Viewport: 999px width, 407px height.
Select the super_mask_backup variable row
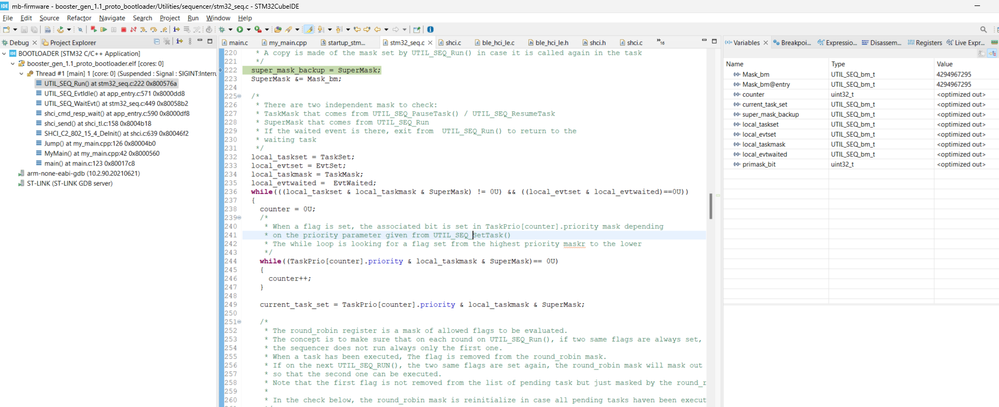pyautogui.click(x=861, y=114)
